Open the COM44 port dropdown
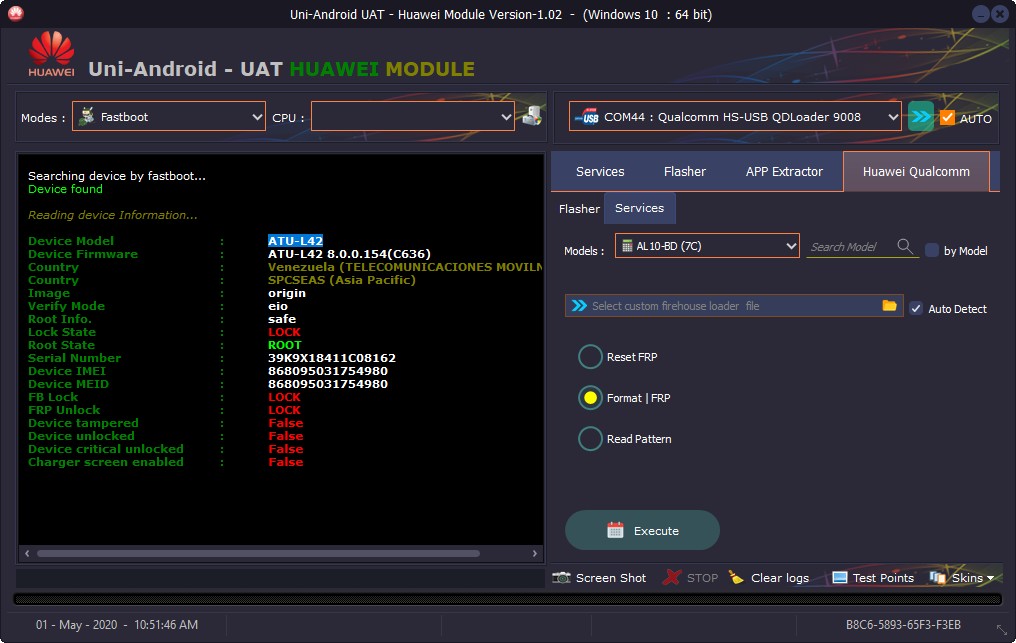 click(735, 116)
